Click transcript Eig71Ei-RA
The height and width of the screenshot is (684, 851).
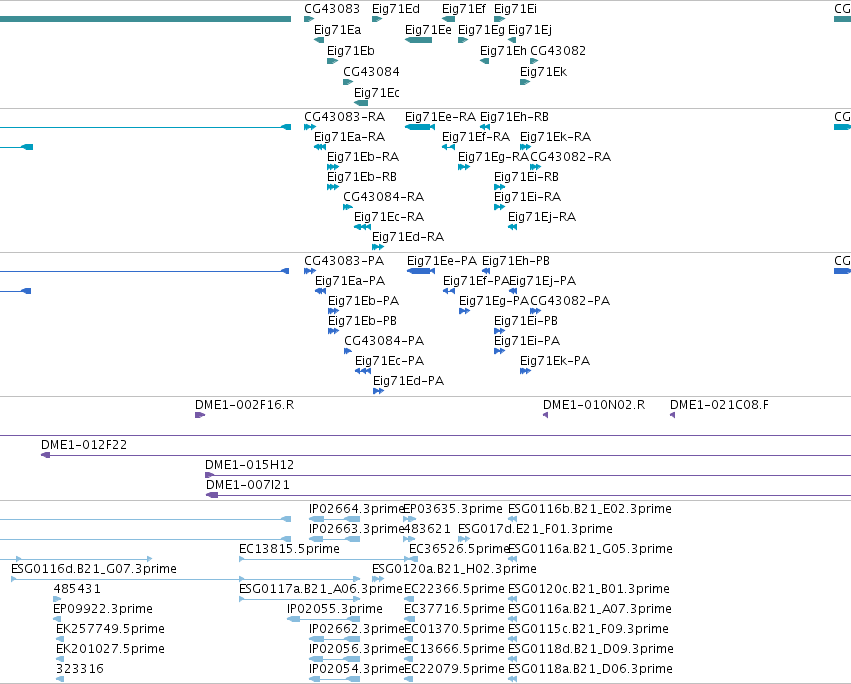click(527, 197)
